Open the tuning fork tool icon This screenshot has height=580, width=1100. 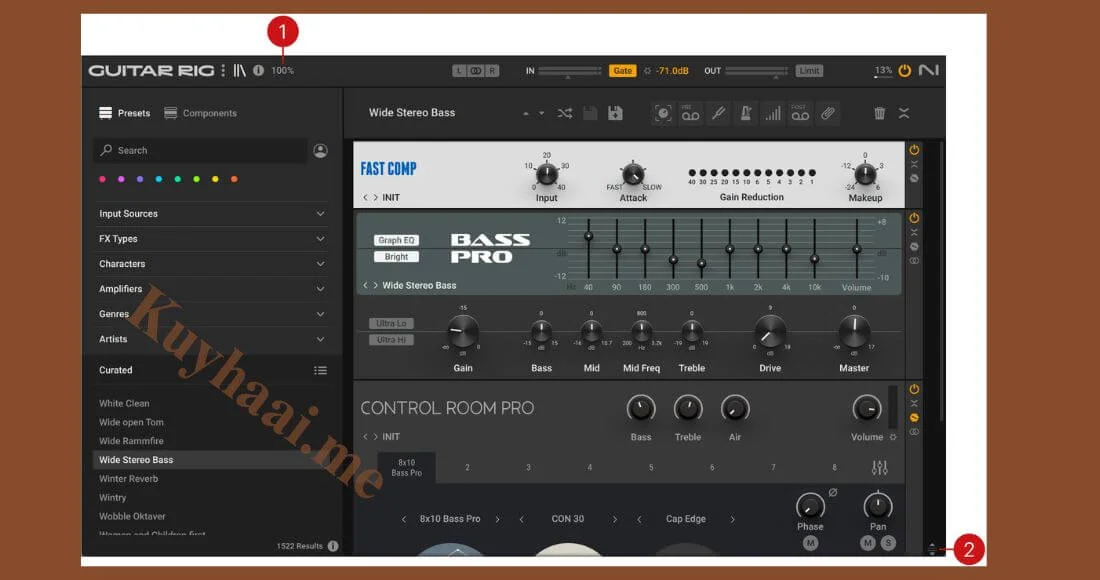pyautogui.click(x=718, y=113)
